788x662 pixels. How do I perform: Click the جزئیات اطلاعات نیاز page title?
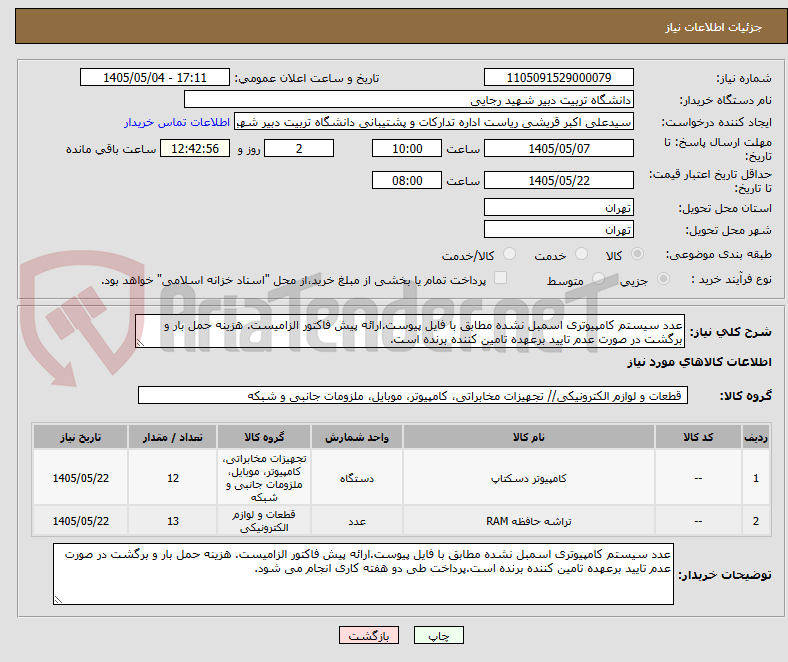(714, 27)
